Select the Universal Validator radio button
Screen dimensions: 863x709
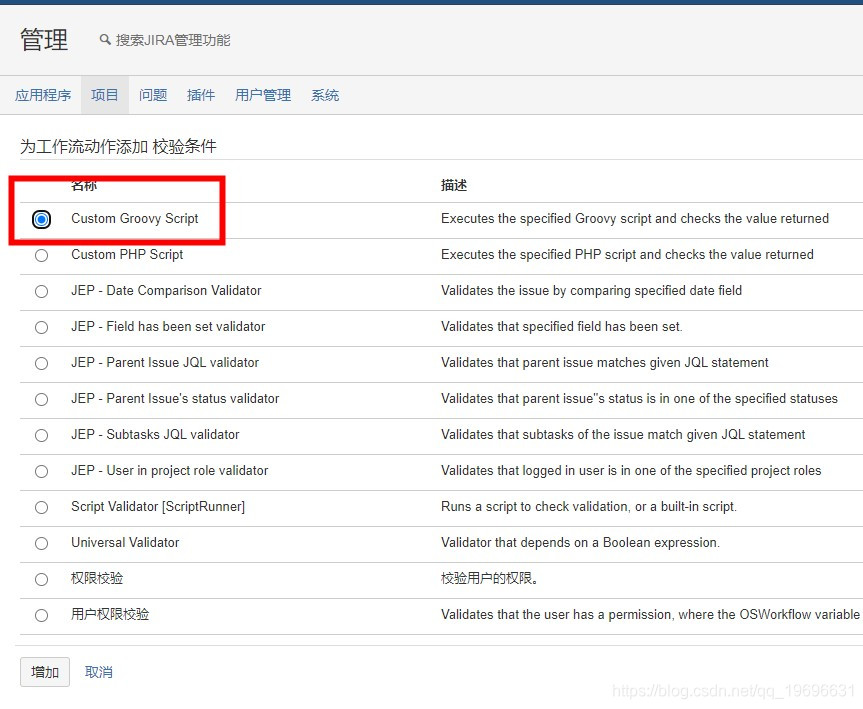point(41,543)
